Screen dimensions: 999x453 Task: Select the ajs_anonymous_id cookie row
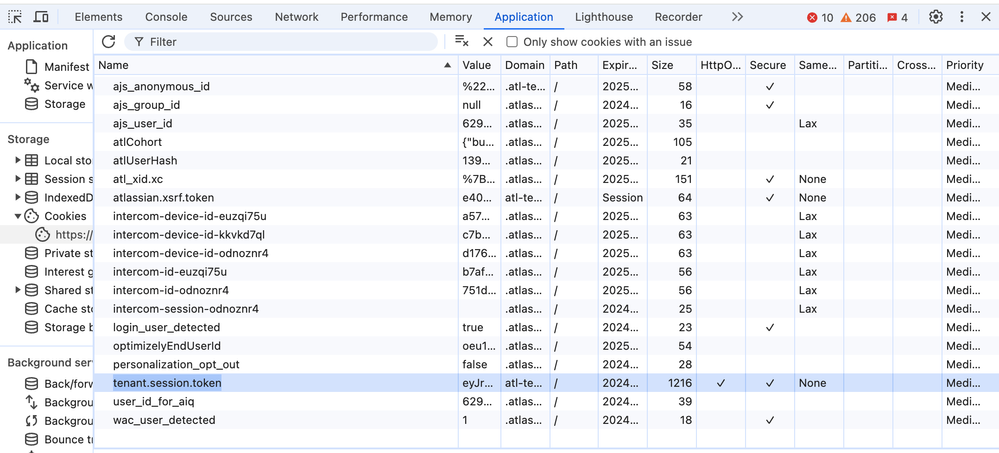click(546, 86)
